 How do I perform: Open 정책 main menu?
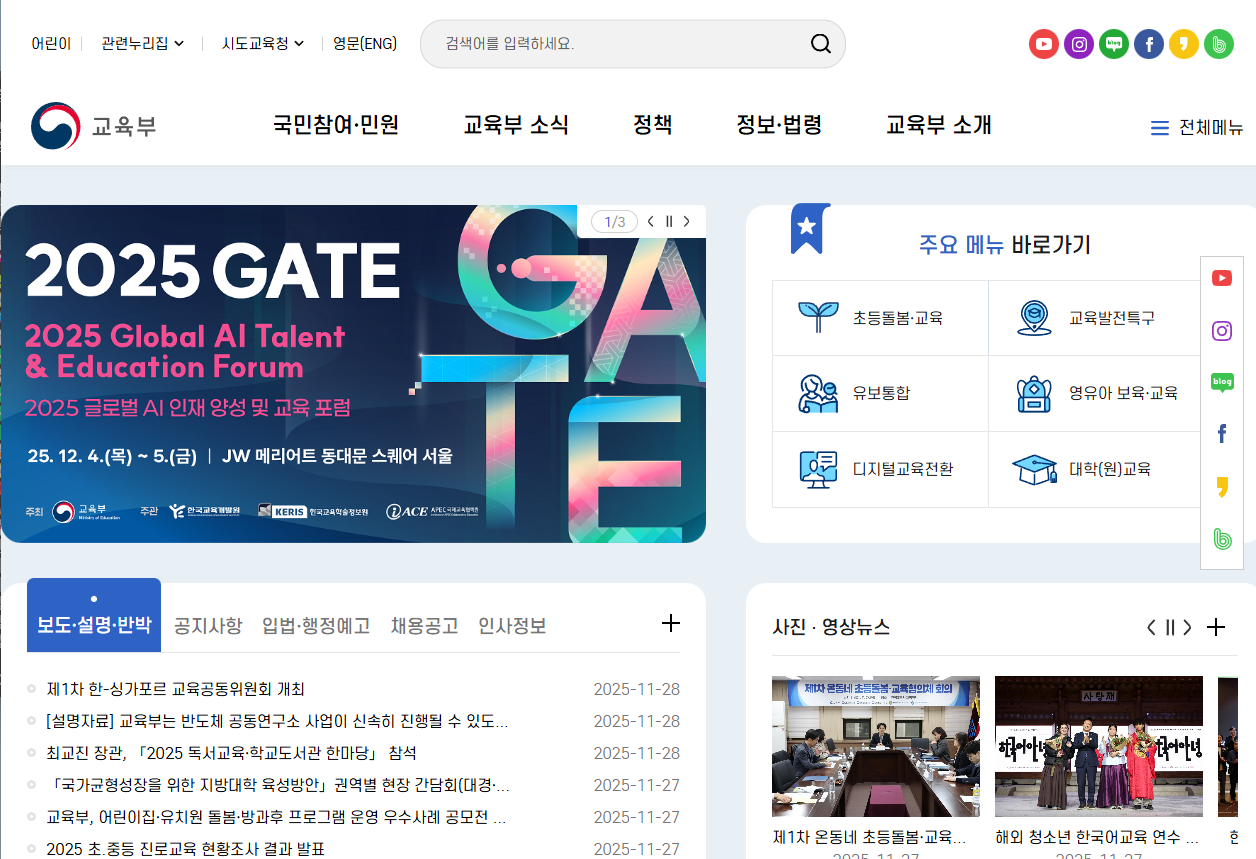point(653,125)
